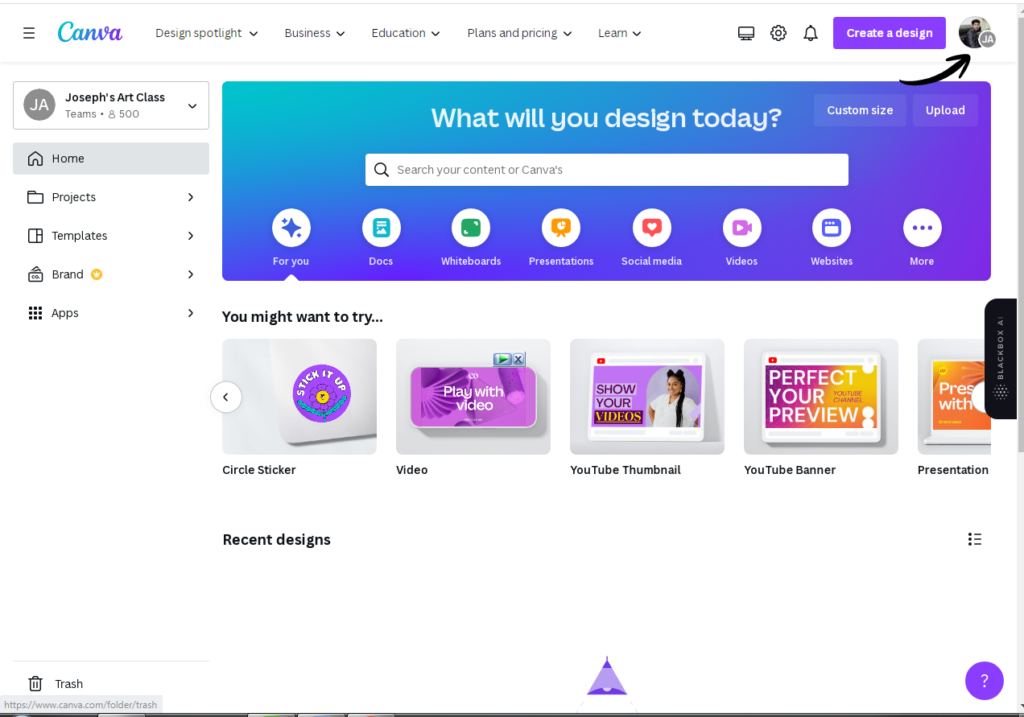The width and height of the screenshot is (1024, 717).
Task: Click the Create a design button
Action: (x=889, y=33)
